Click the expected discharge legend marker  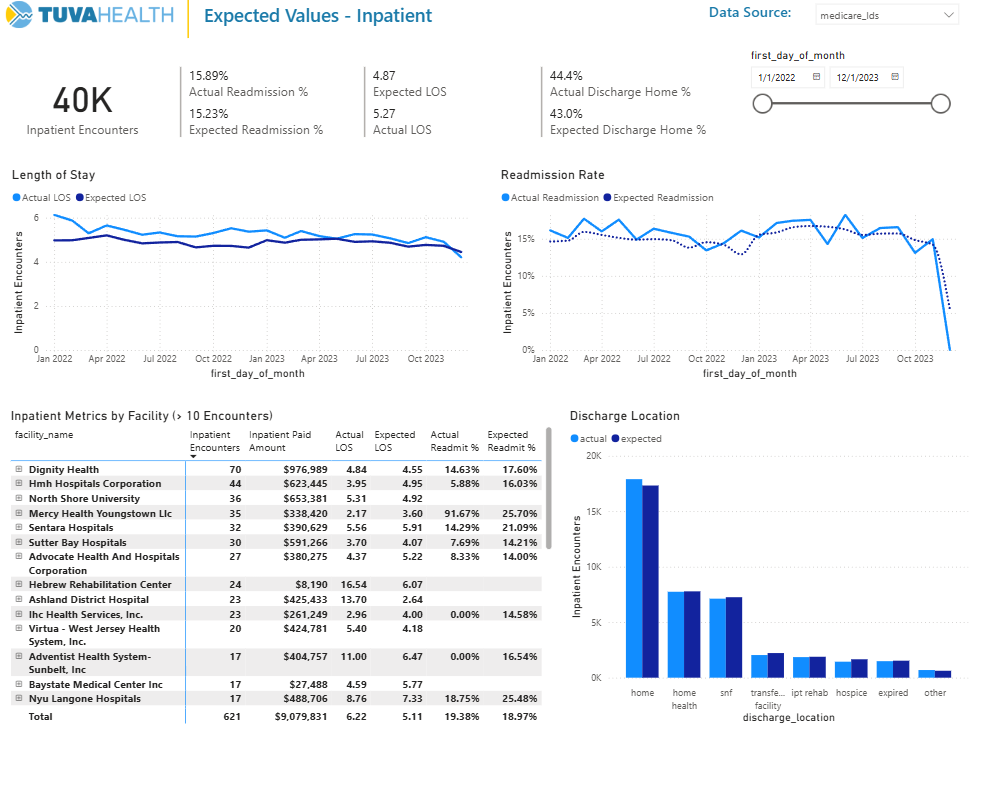(x=614, y=438)
